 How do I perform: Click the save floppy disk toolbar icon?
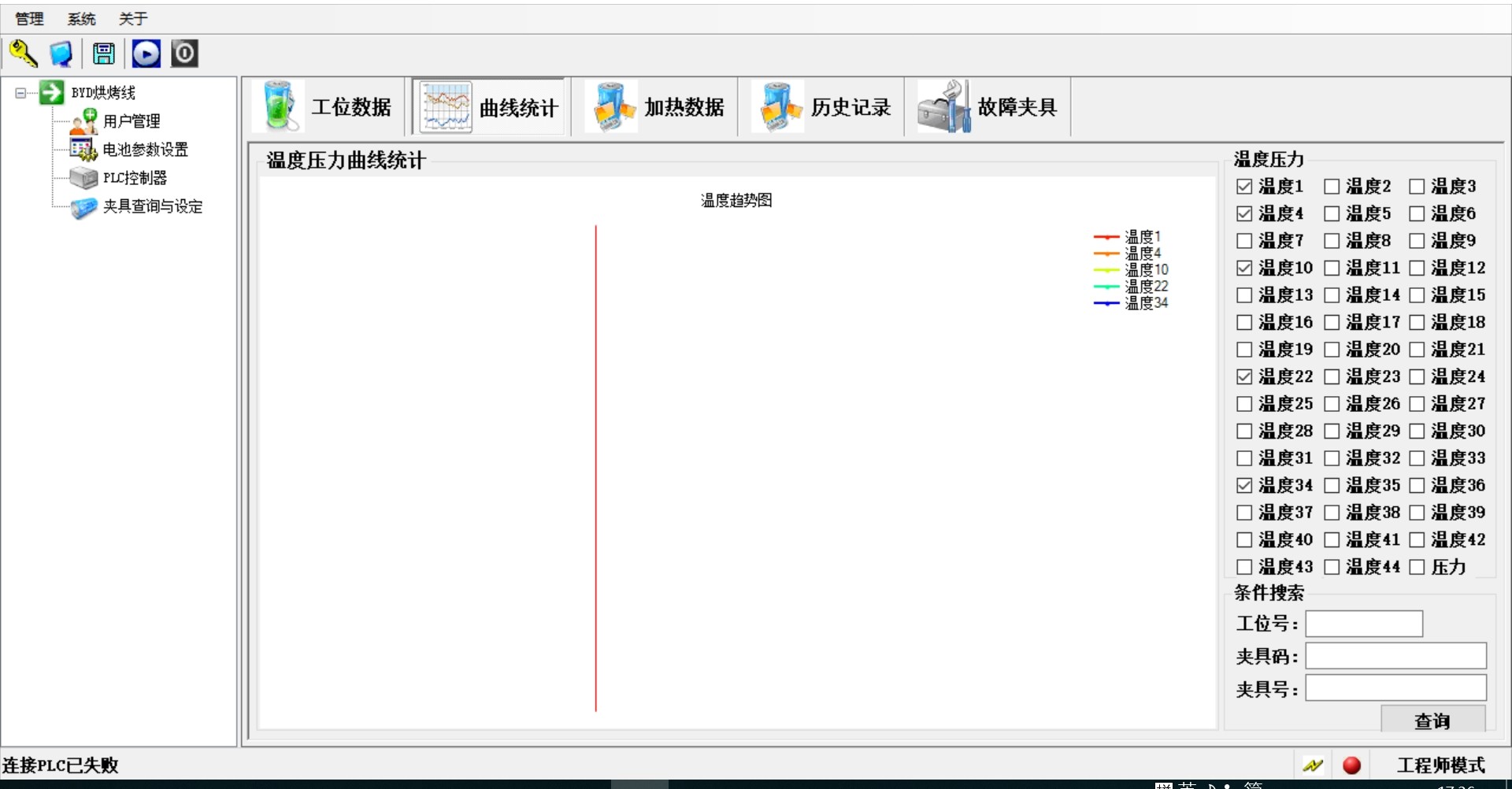coord(104,54)
